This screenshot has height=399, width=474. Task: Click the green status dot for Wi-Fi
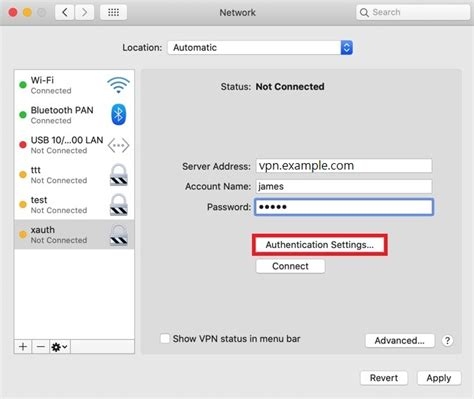pos(23,85)
